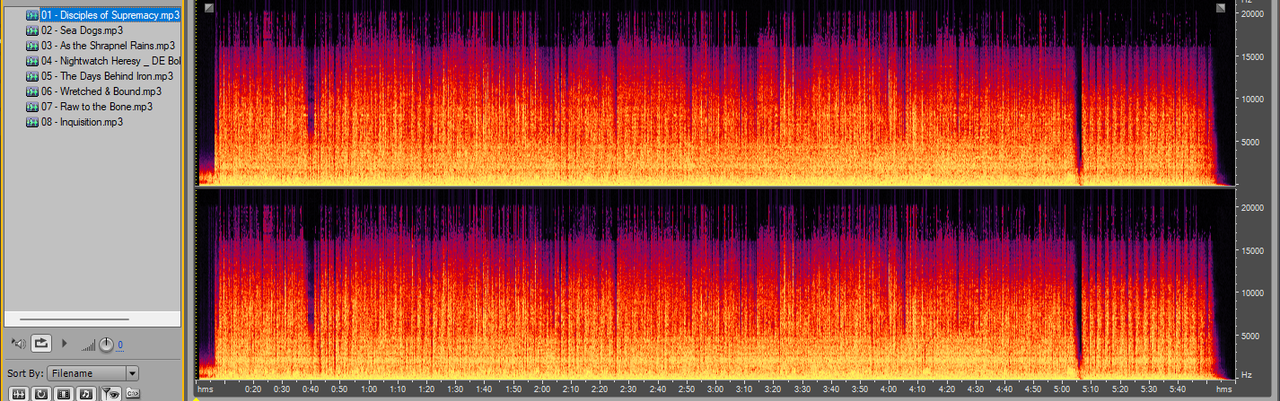Click the 1:00 mark on the time ruler
This screenshot has height=401, width=1280.
tap(369, 388)
